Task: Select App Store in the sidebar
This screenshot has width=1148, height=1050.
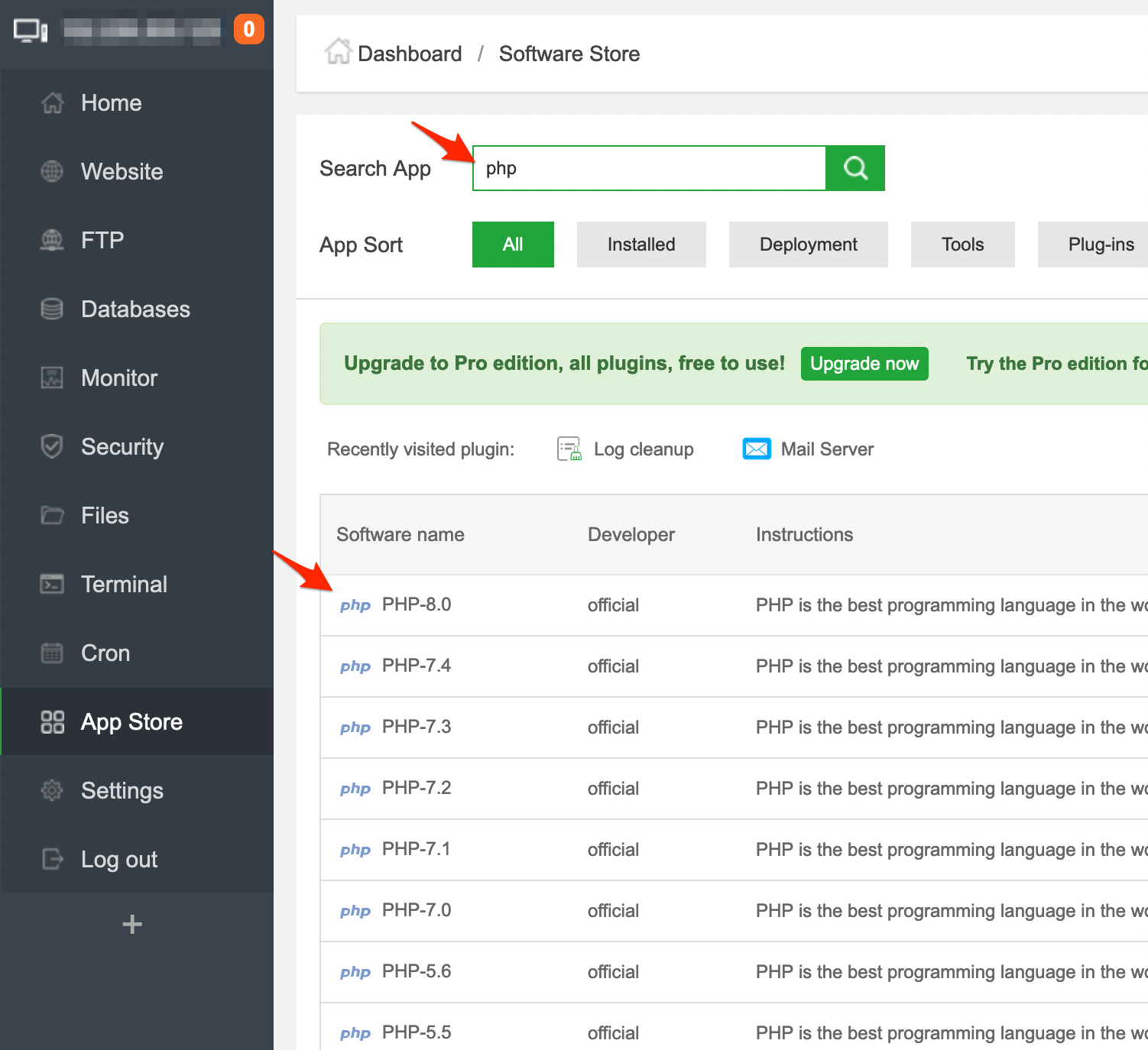Action: 131,721
